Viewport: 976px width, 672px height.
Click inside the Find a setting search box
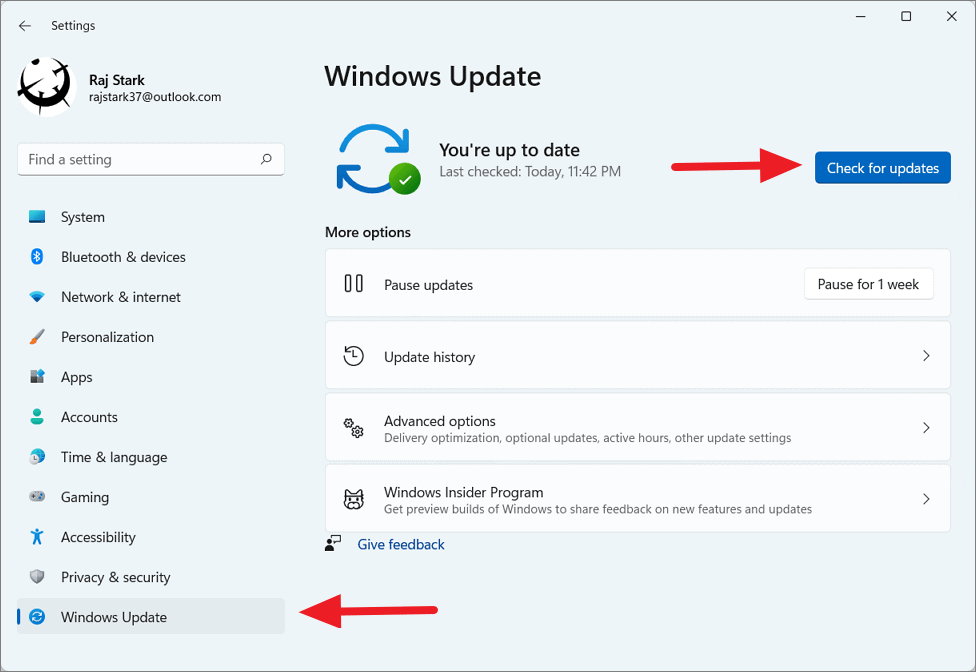tap(150, 159)
